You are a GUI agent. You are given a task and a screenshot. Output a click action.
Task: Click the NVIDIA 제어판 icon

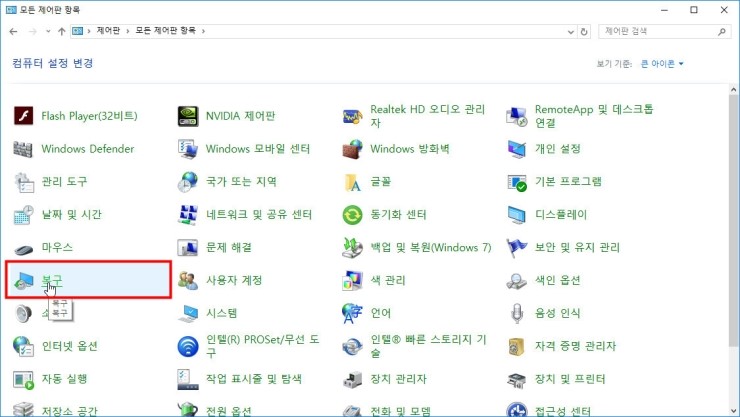188,116
